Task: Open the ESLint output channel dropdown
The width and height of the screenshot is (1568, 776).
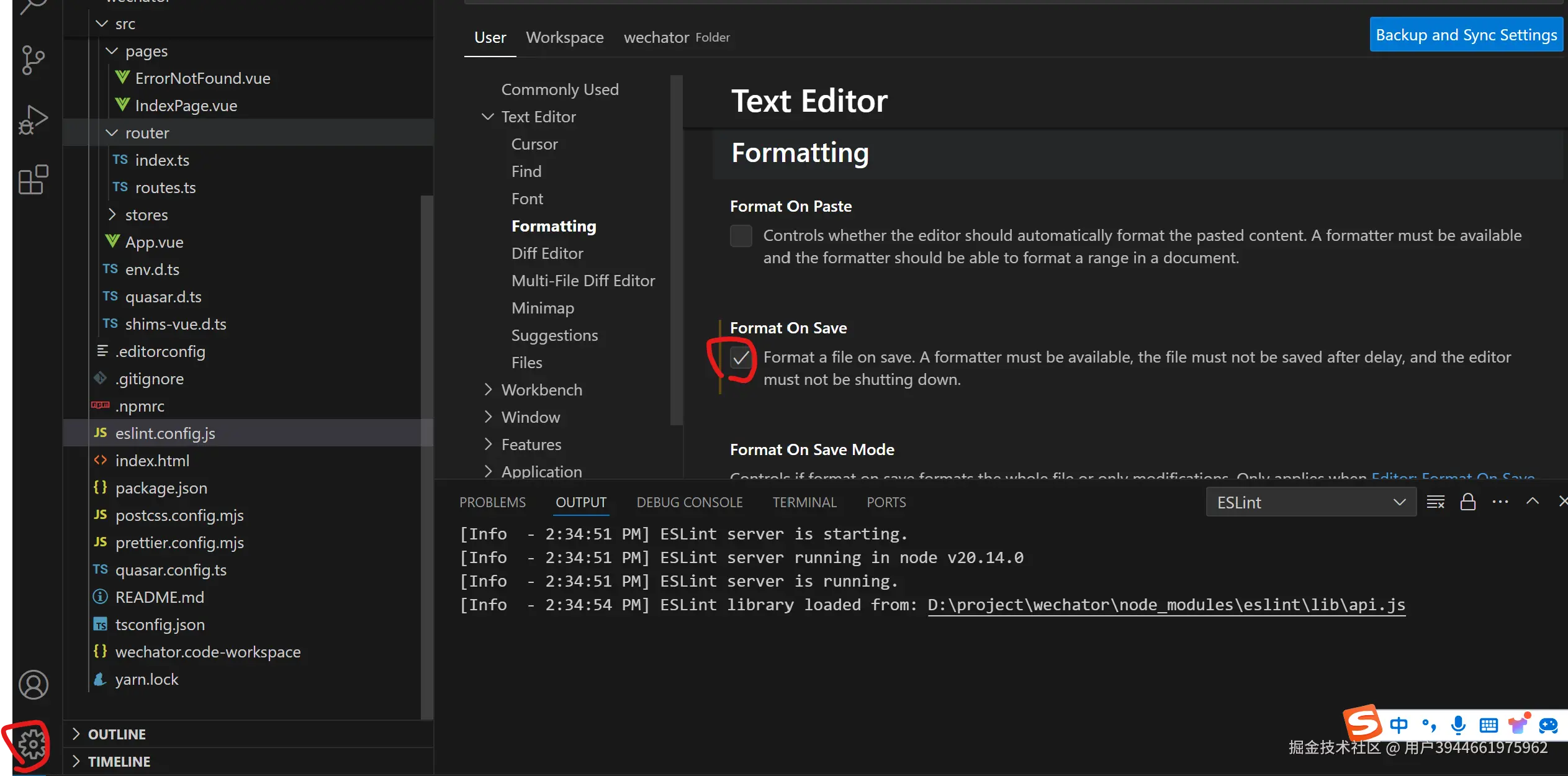Action: pos(1310,502)
